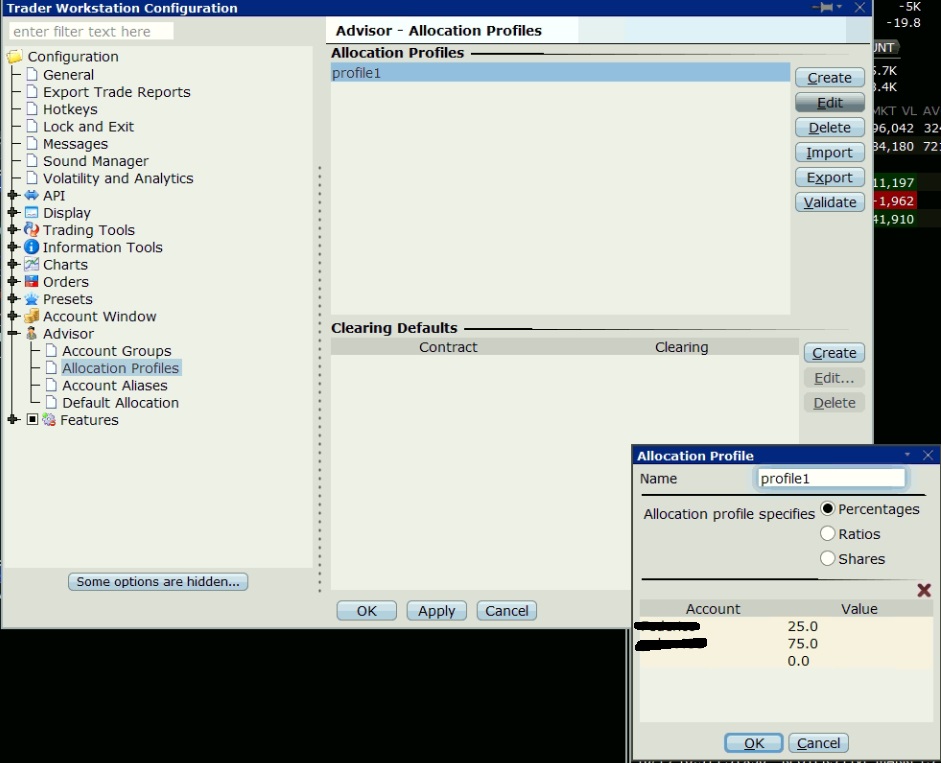The height and width of the screenshot is (763, 941).
Task: Click the Clearing column header
Action: pos(681,347)
